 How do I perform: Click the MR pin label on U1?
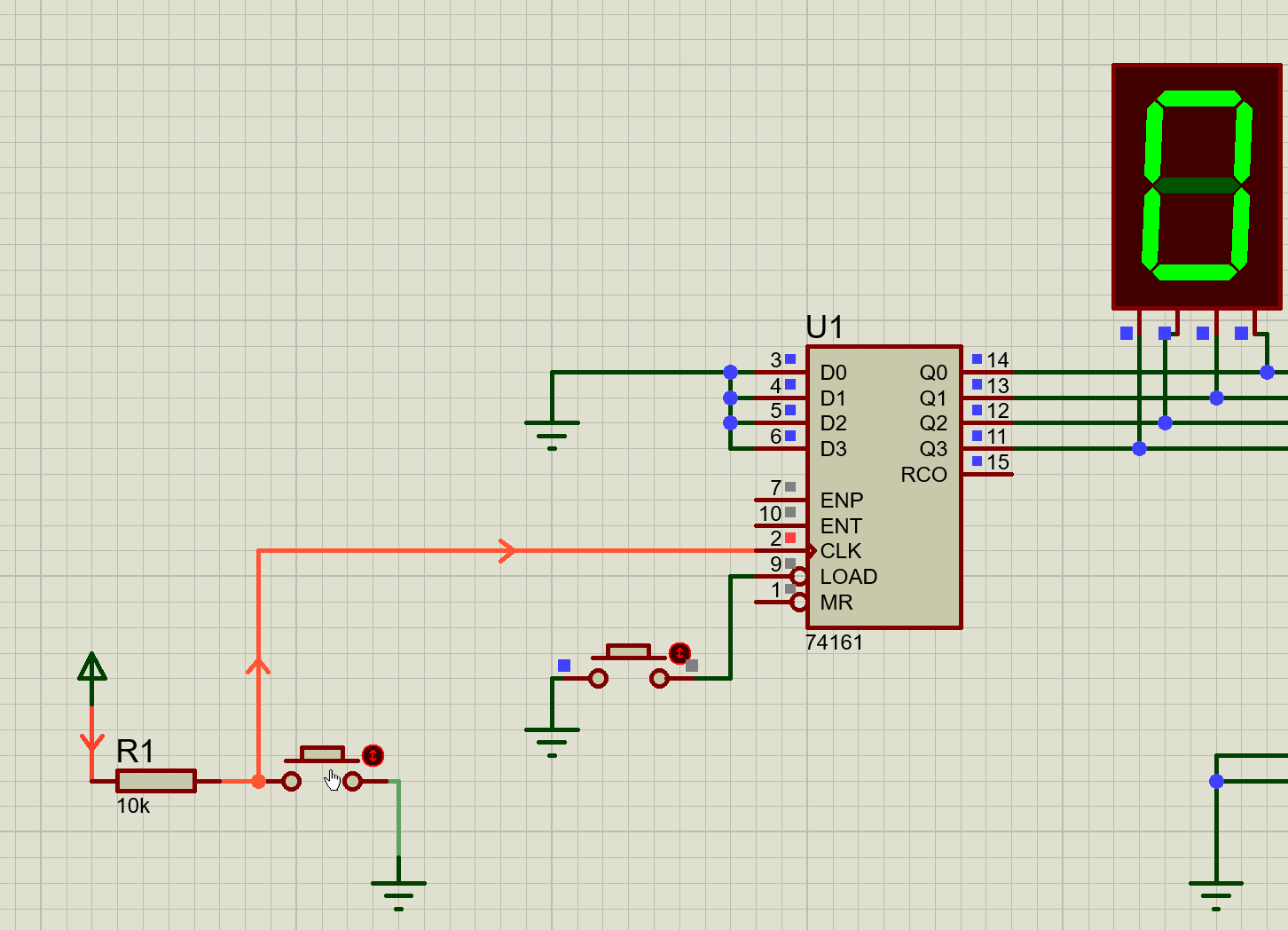click(x=836, y=603)
